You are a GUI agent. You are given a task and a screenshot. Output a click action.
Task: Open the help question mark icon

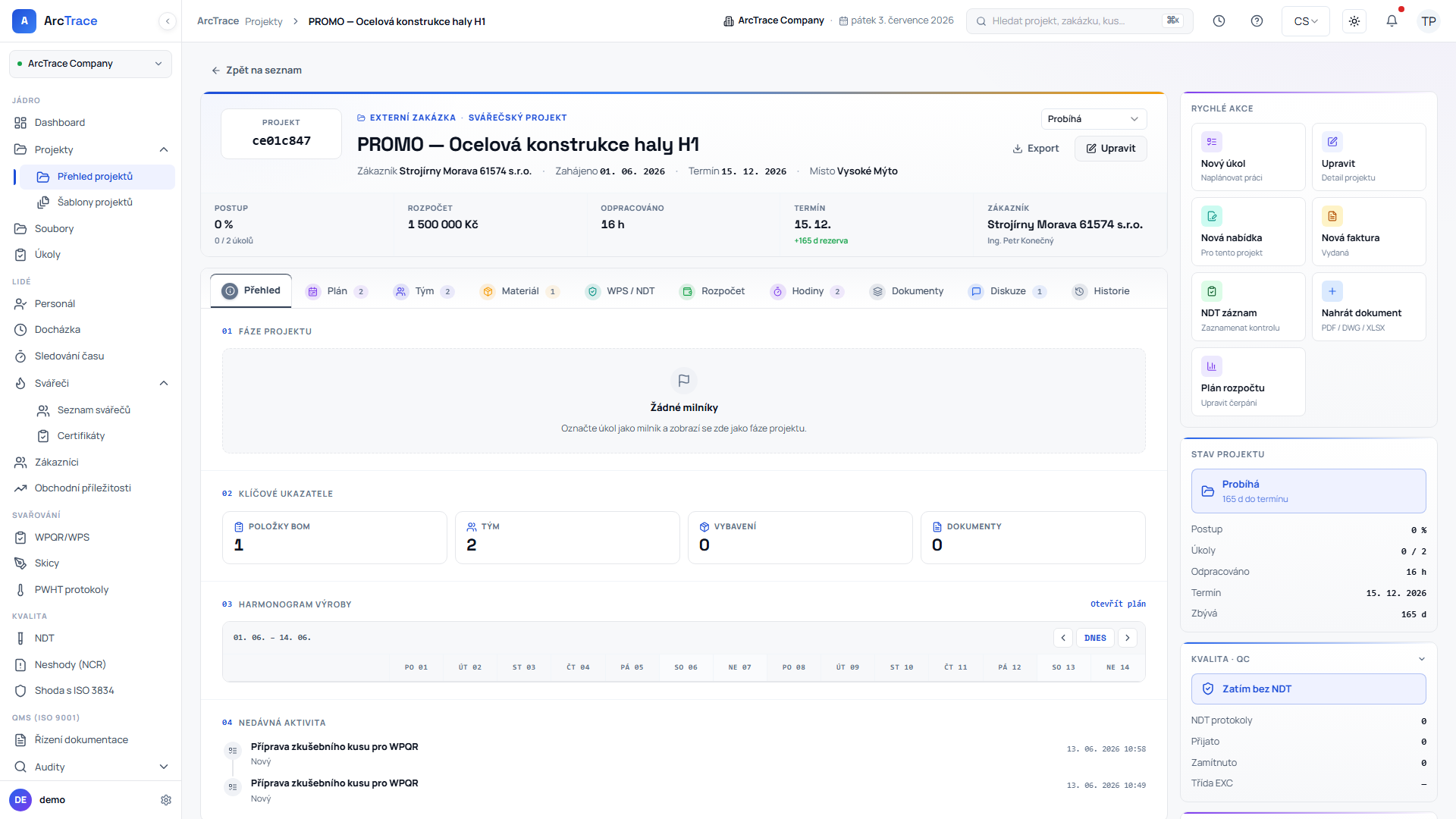pos(1257,21)
